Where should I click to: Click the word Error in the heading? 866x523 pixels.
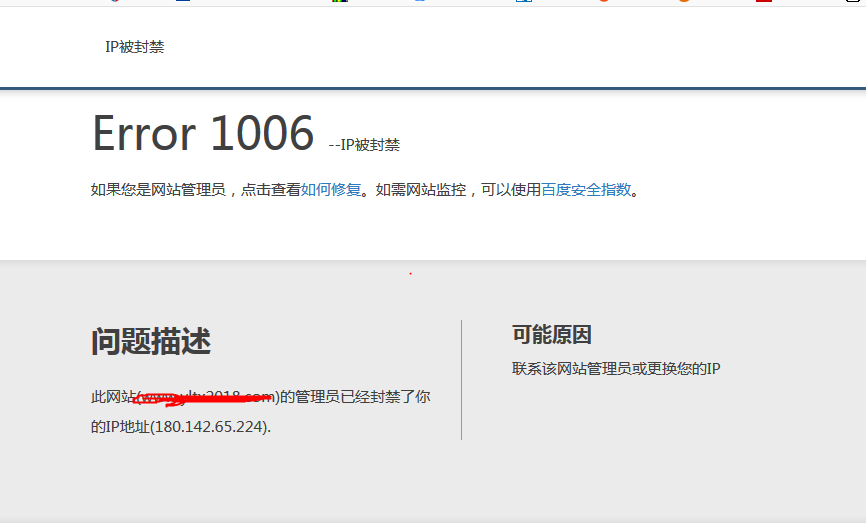click(x=143, y=134)
